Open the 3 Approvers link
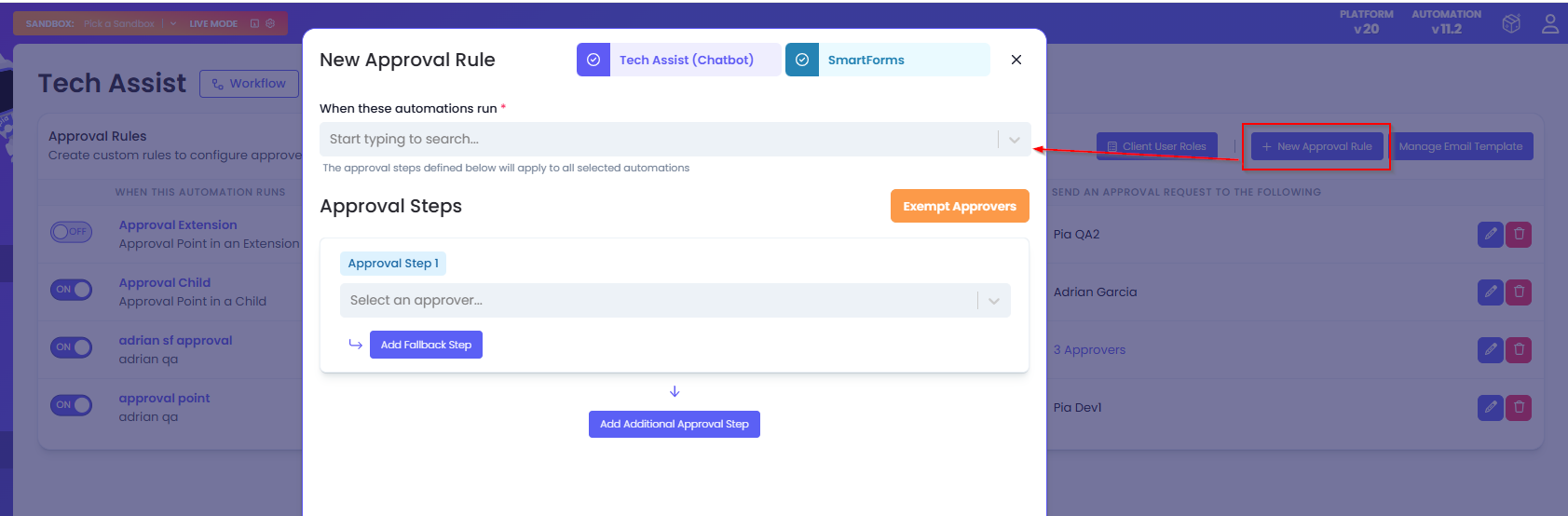The image size is (1568, 516). [x=1089, y=350]
